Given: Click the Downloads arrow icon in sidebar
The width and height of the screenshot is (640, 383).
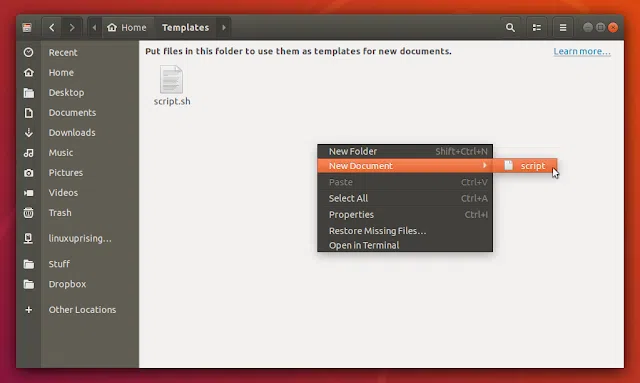Looking at the screenshot, I should [29, 133].
